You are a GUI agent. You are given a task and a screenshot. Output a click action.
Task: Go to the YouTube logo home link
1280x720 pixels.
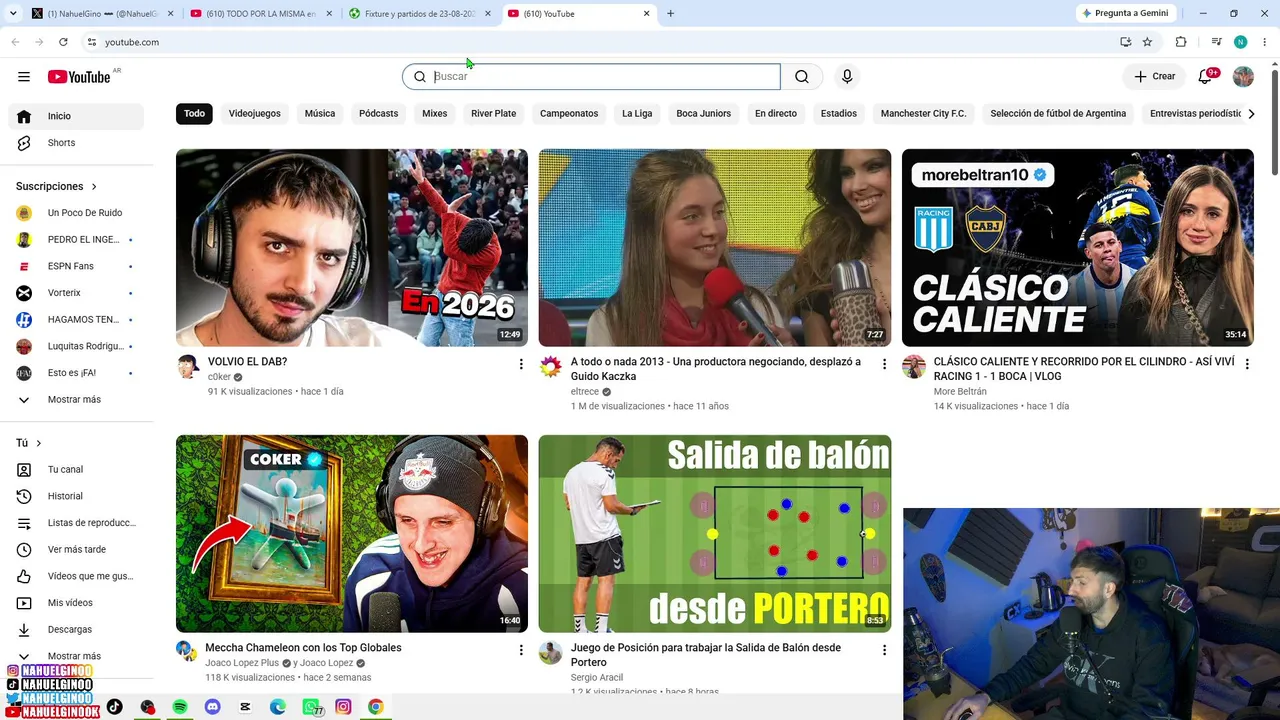pyautogui.click(x=79, y=77)
